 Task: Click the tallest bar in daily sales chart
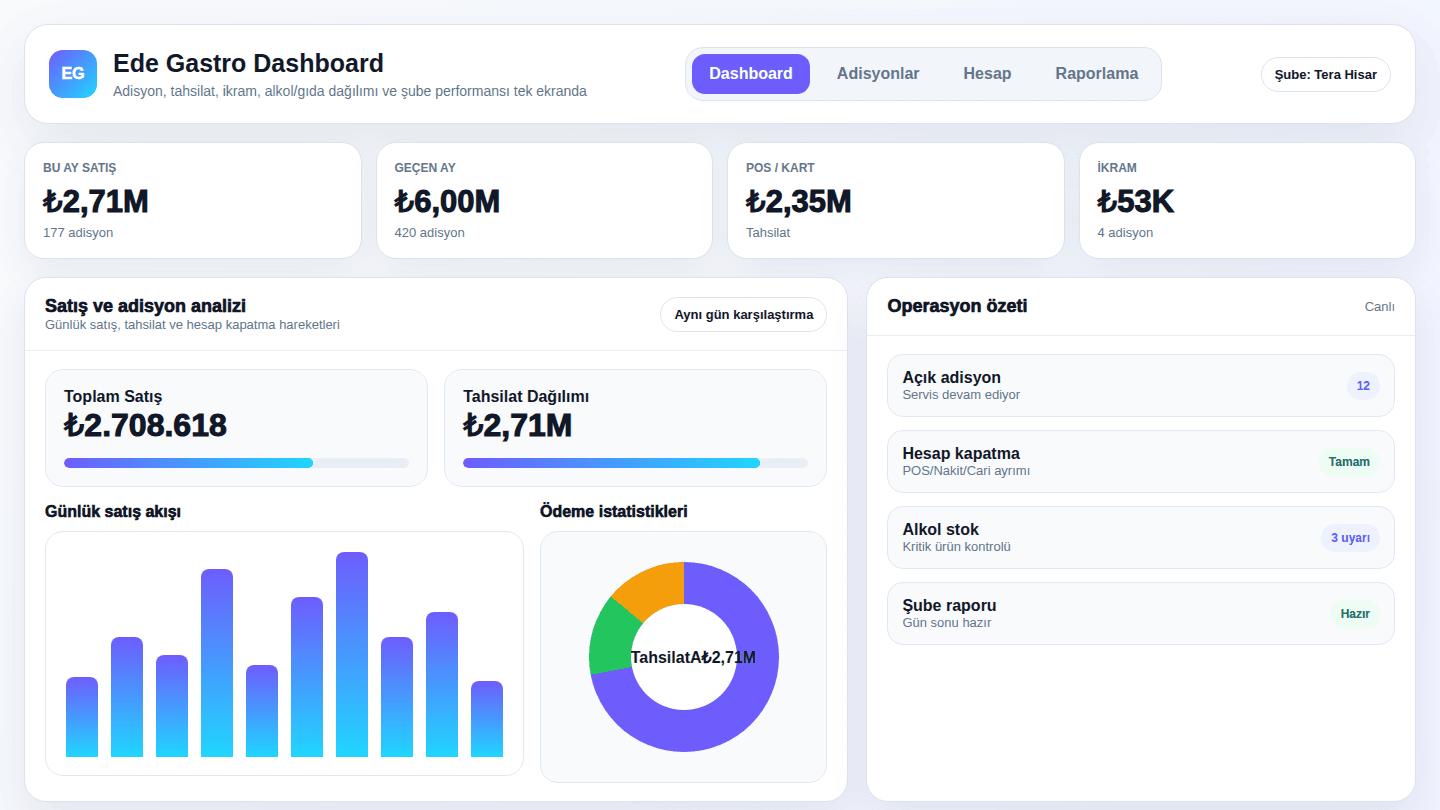pos(352,654)
